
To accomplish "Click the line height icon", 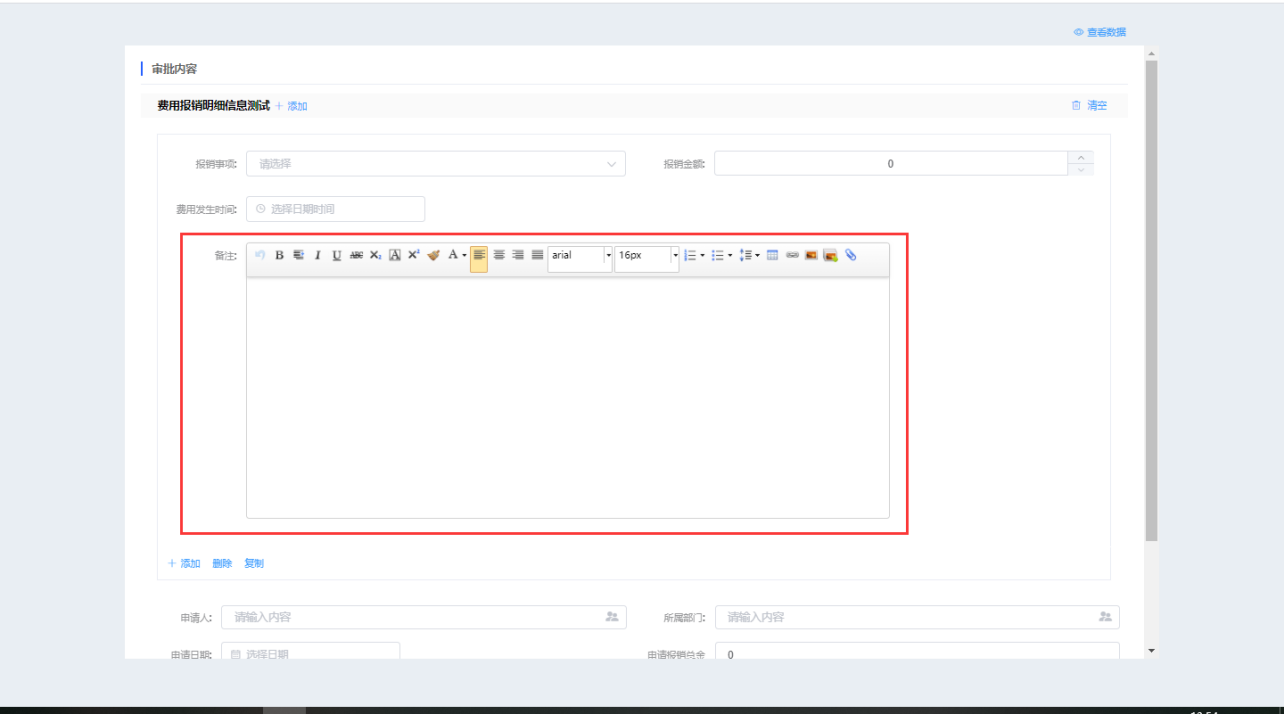I will coord(745,255).
